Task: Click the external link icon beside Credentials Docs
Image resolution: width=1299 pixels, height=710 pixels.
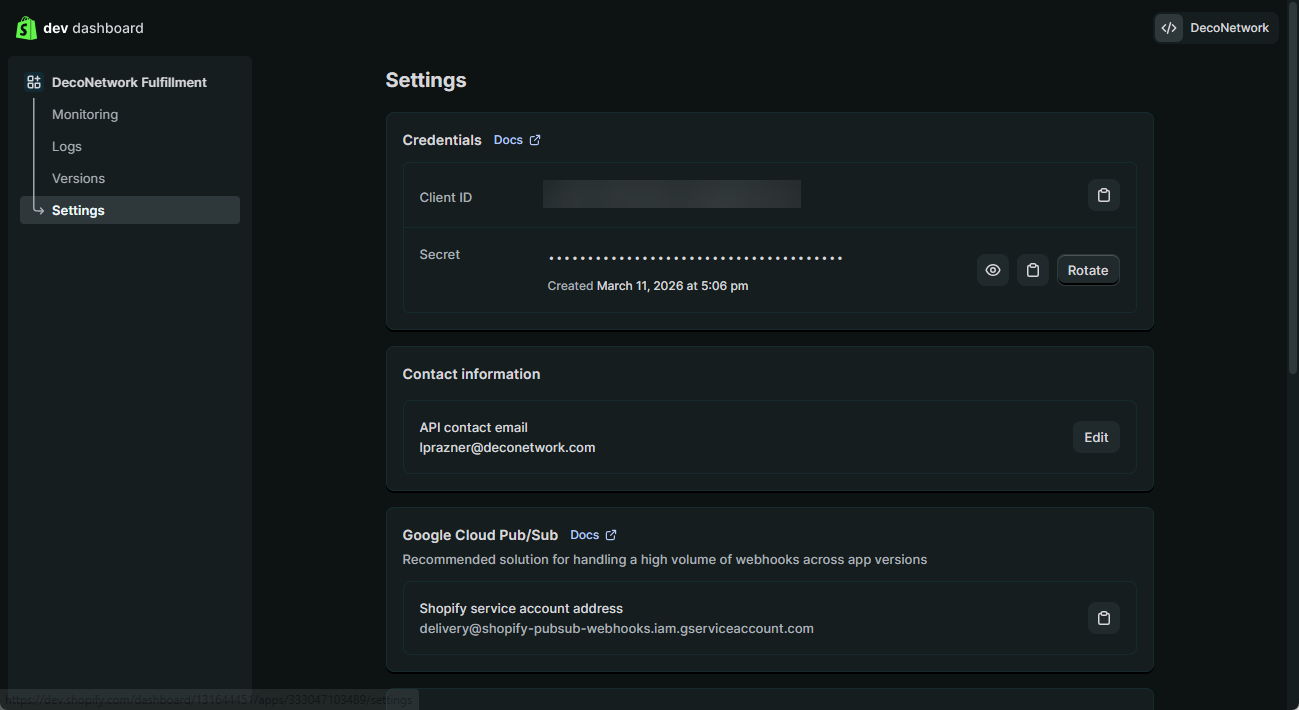Action: pos(535,140)
